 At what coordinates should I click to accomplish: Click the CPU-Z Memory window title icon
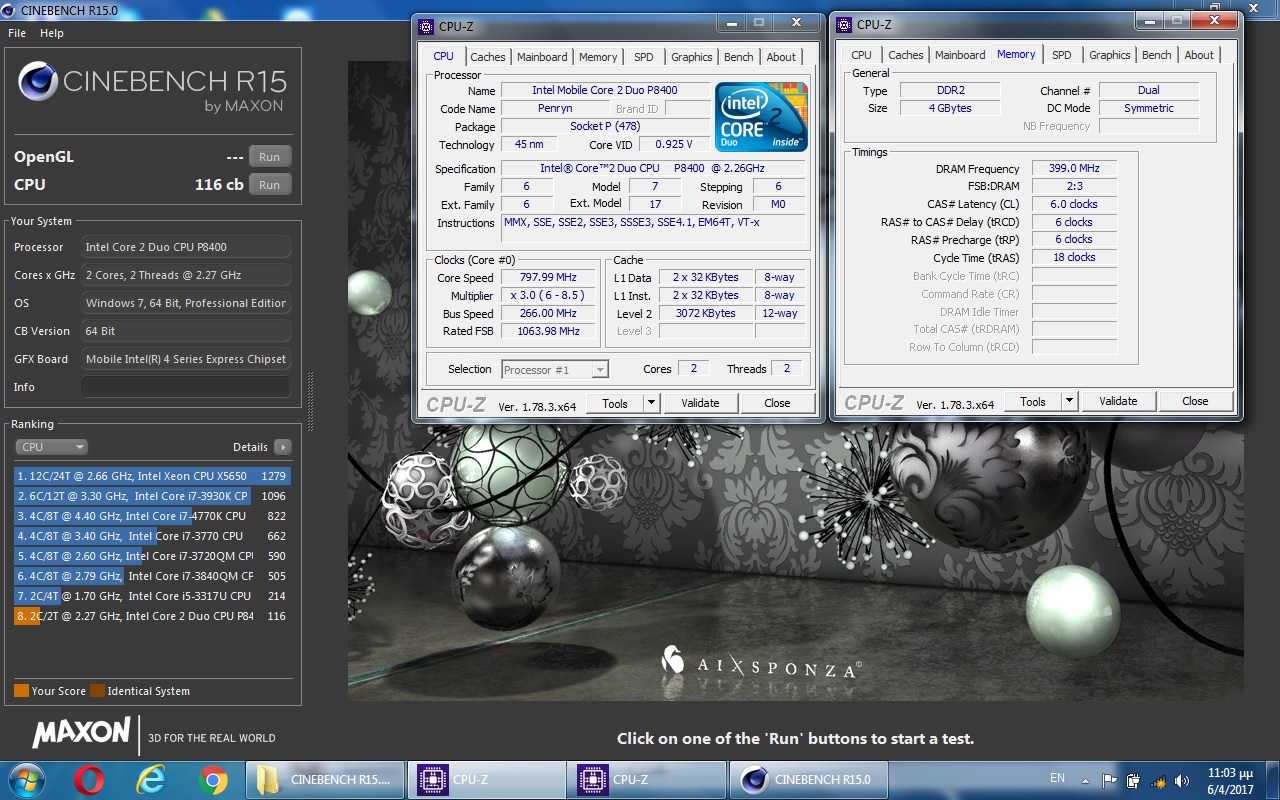click(x=844, y=24)
